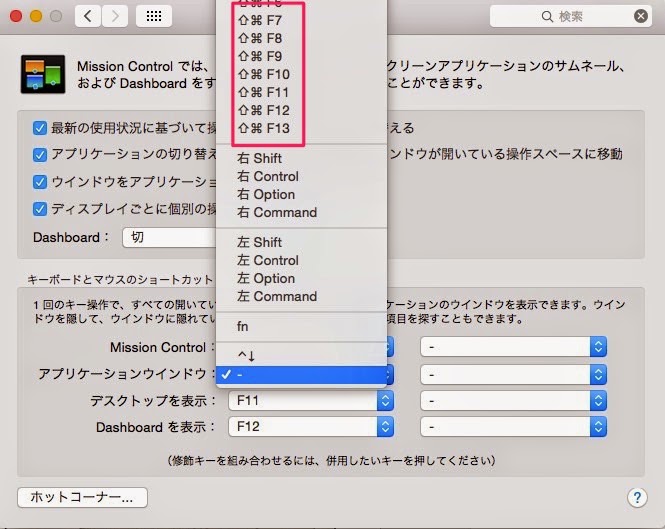The width and height of the screenshot is (665, 529).
Task: Clear the search field with the X icon
Action: coord(640,16)
